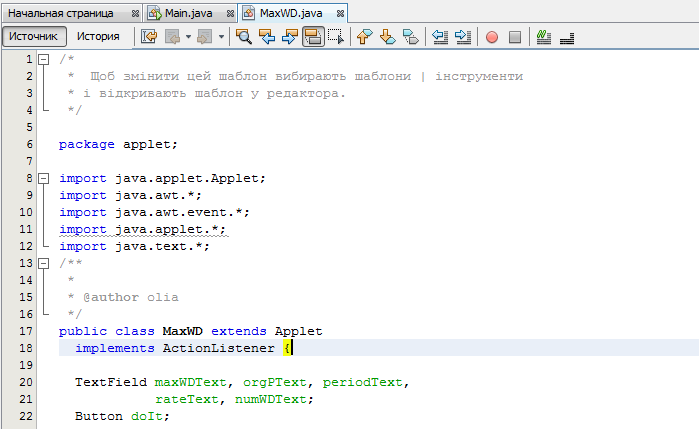Image resolution: width=699 pixels, height=429 pixels.
Task: Place cursor on 'package applet;' line
Action: [118, 144]
